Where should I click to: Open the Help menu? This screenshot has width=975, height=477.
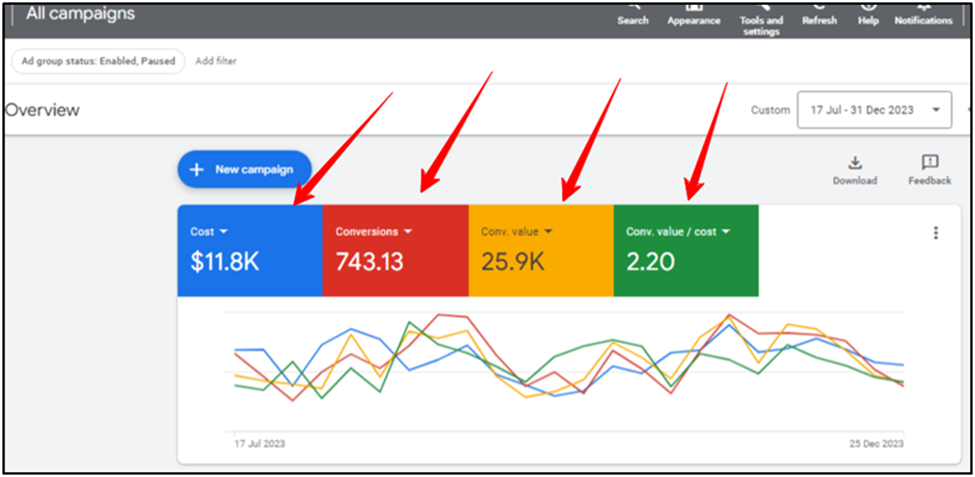point(868,16)
